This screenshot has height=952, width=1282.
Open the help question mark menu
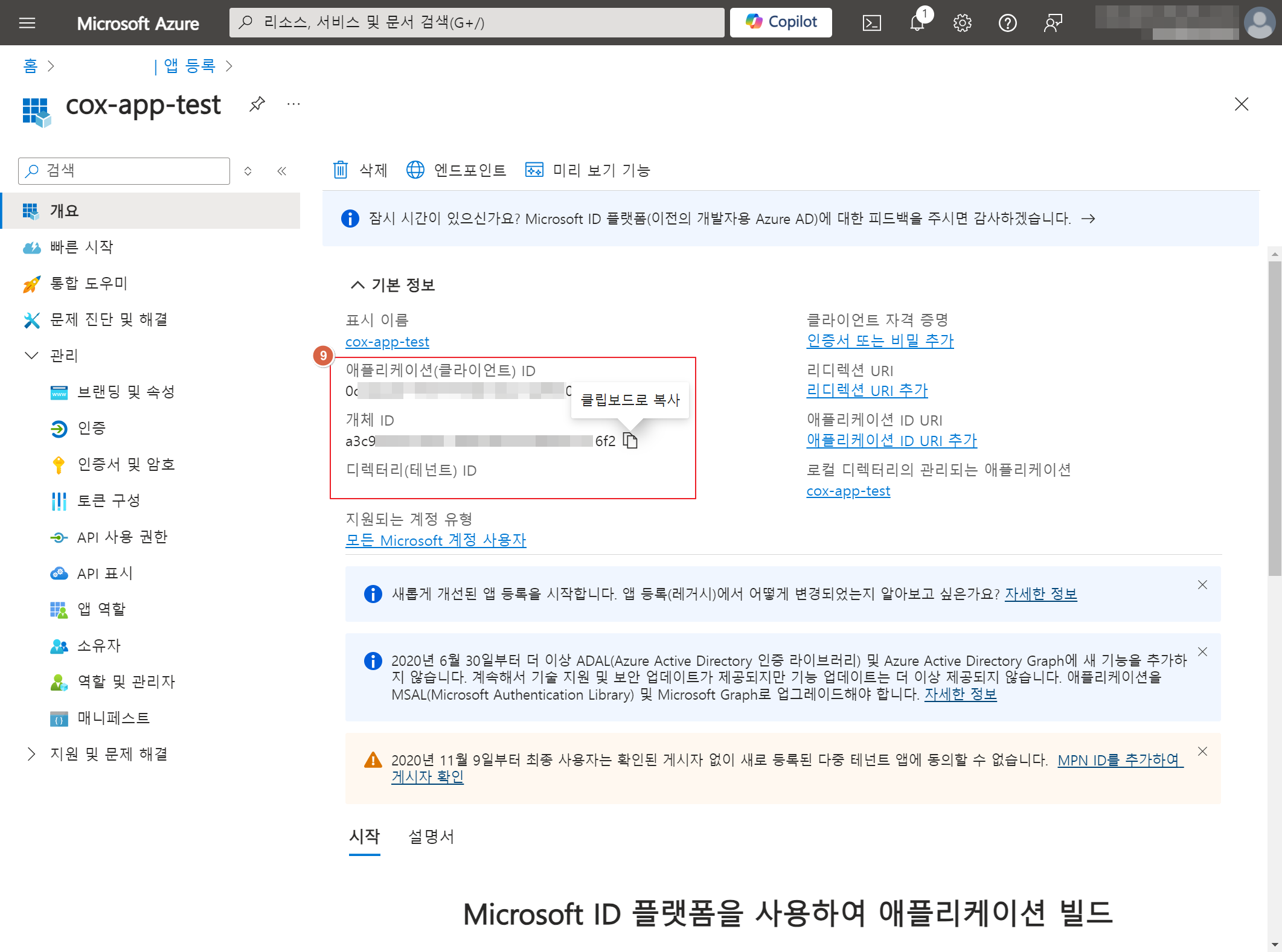1007,23
